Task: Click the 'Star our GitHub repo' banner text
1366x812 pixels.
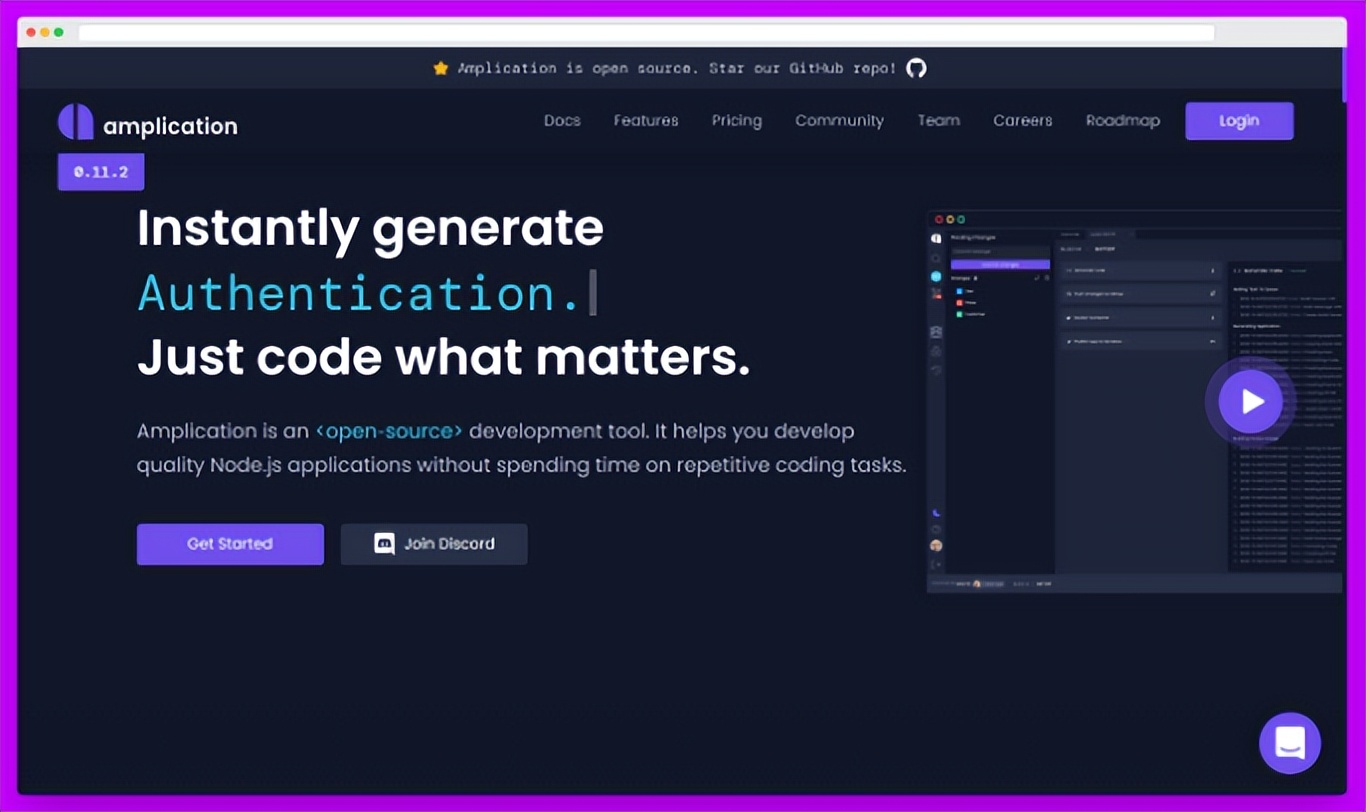Action: pos(803,68)
